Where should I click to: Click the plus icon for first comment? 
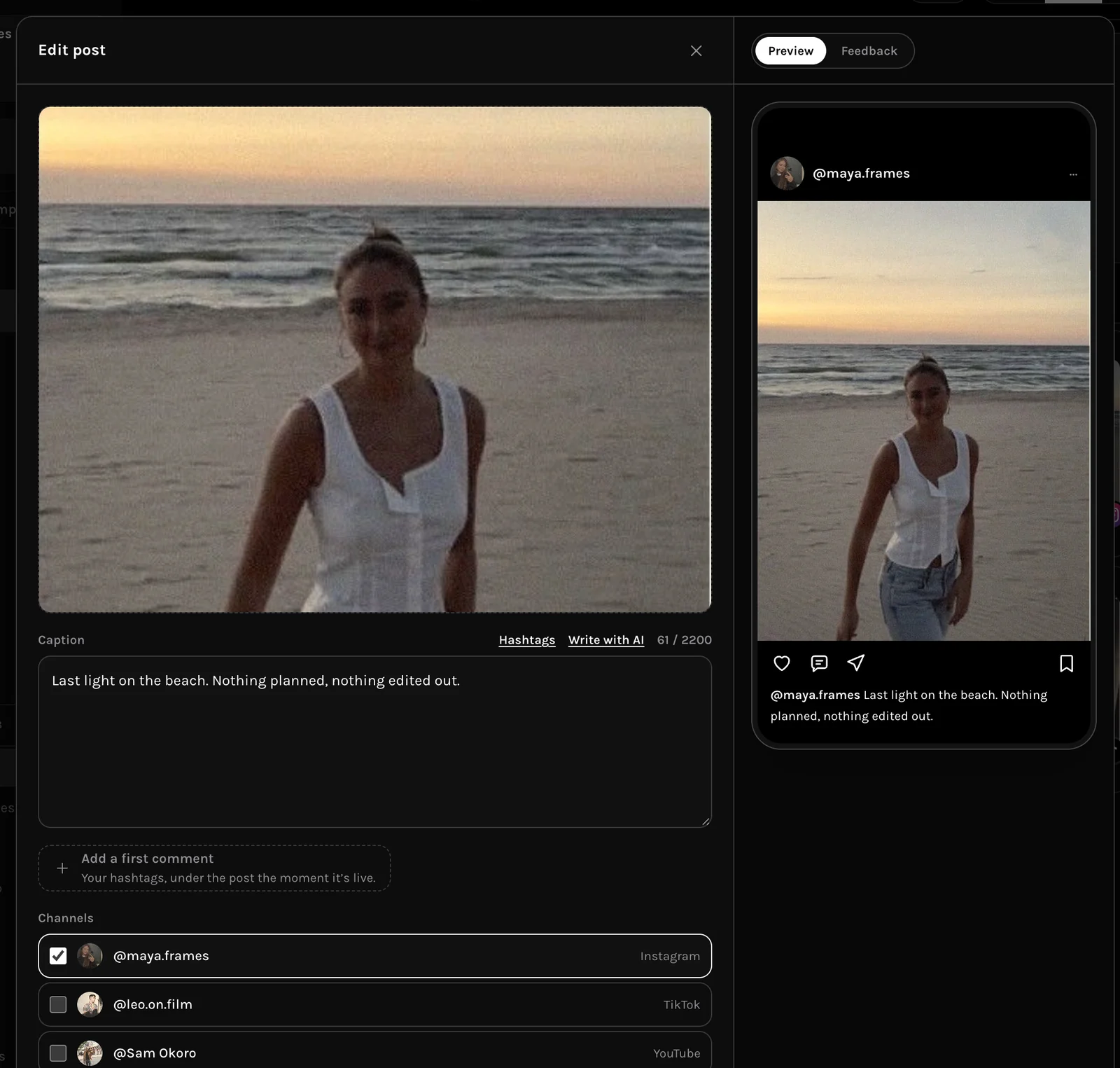coord(62,868)
